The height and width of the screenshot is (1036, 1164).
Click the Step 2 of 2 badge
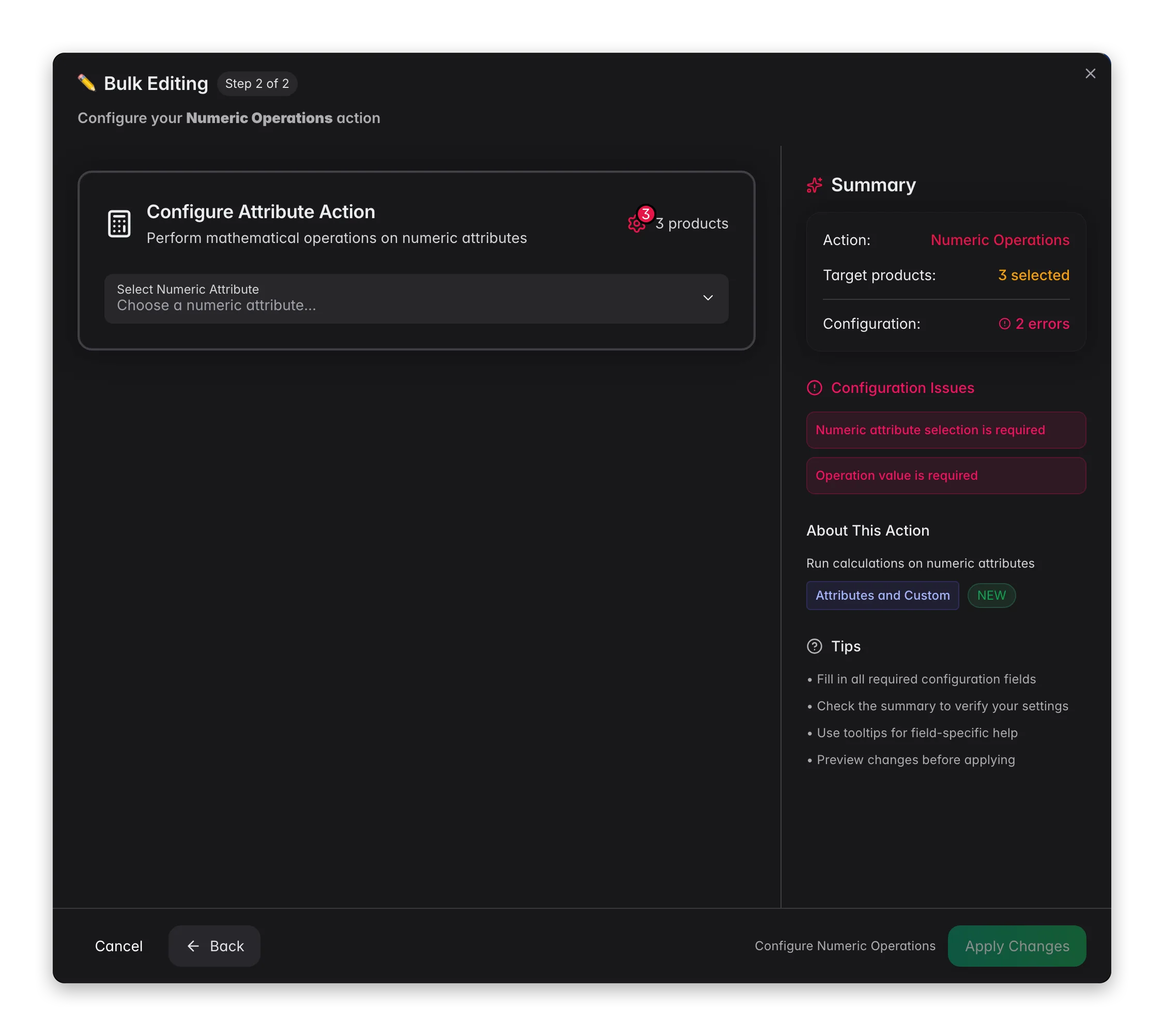coord(257,84)
